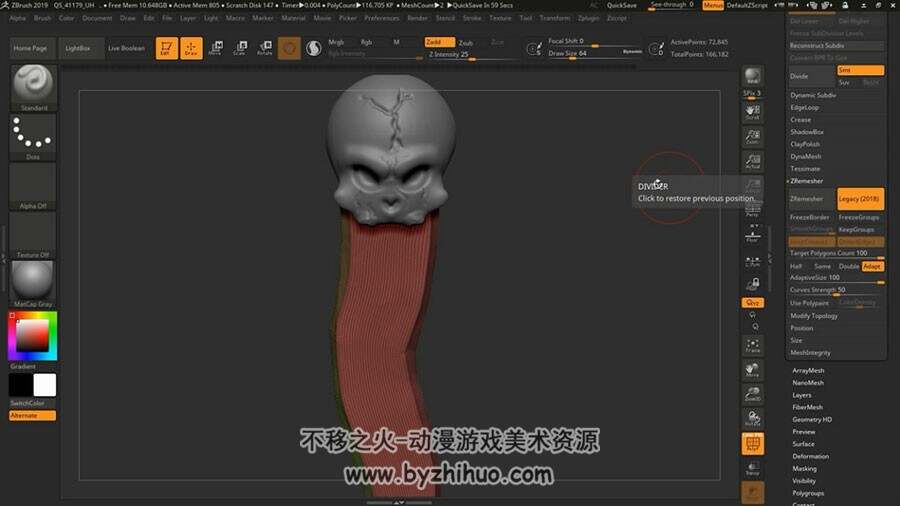Click the Actual size icon
This screenshot has height=506, width=900.
click(x=752, y=161)
